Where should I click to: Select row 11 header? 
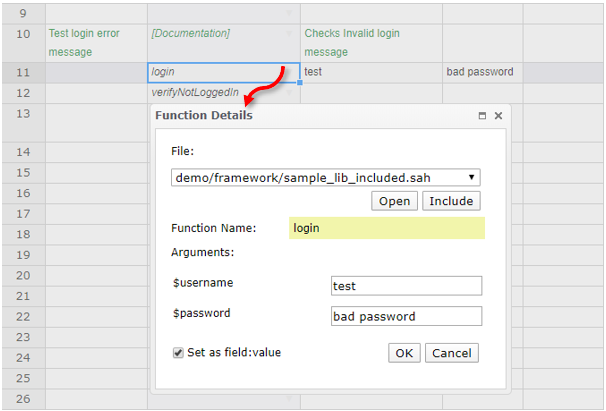pyautogui.click(x=23, y=72)
